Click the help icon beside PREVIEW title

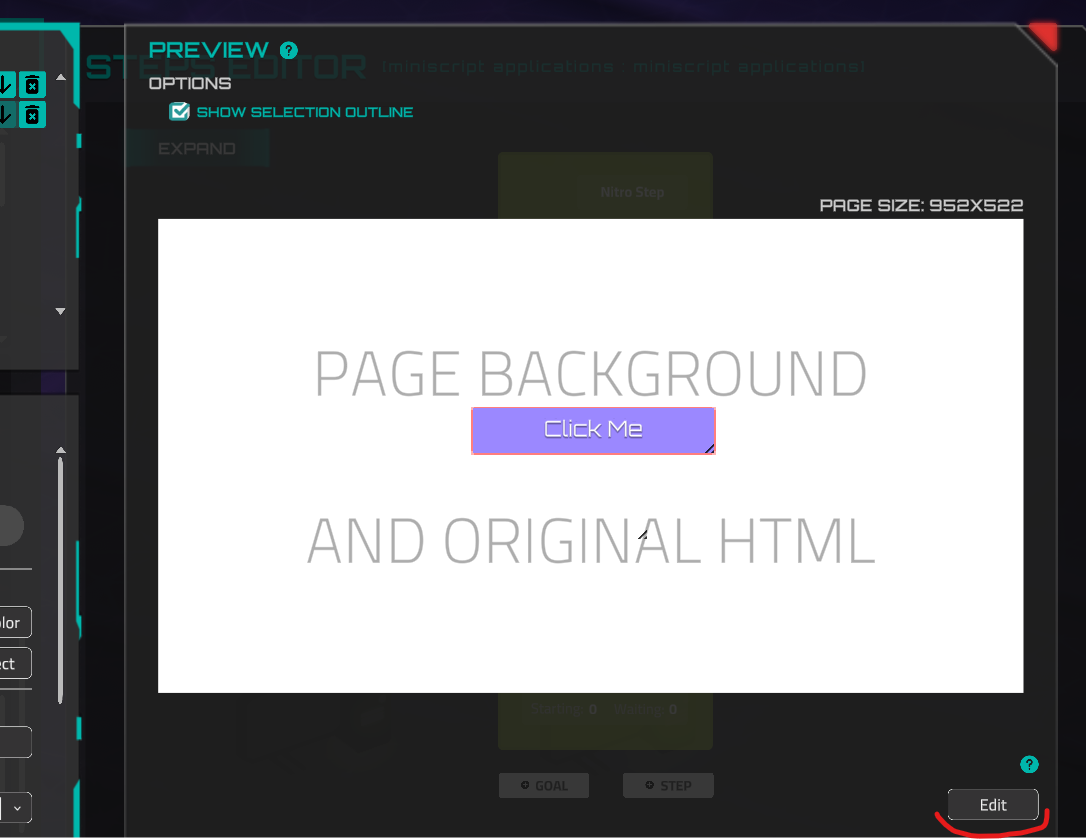289,50
